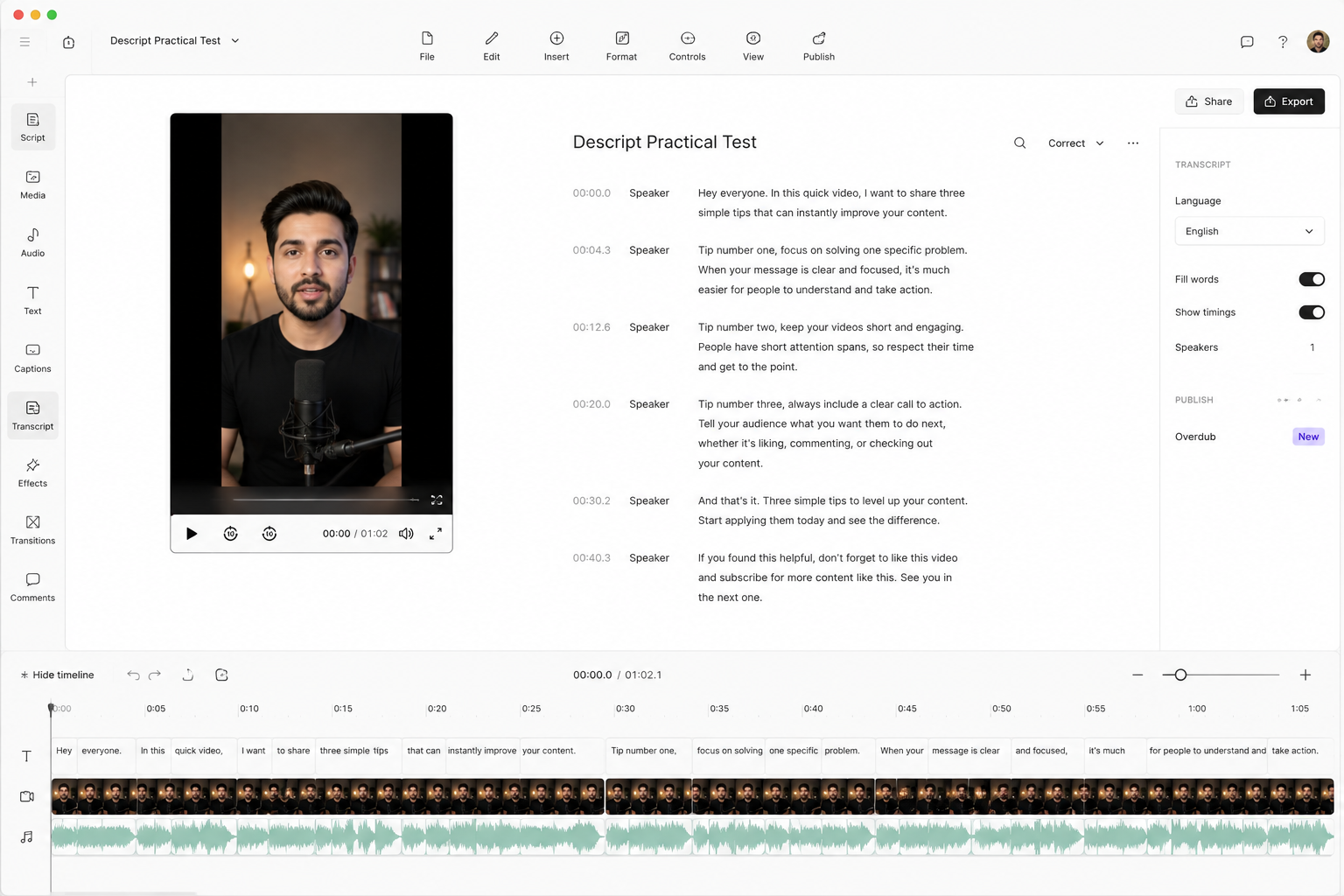Open the Captions panel

click(x=33, y=358)
